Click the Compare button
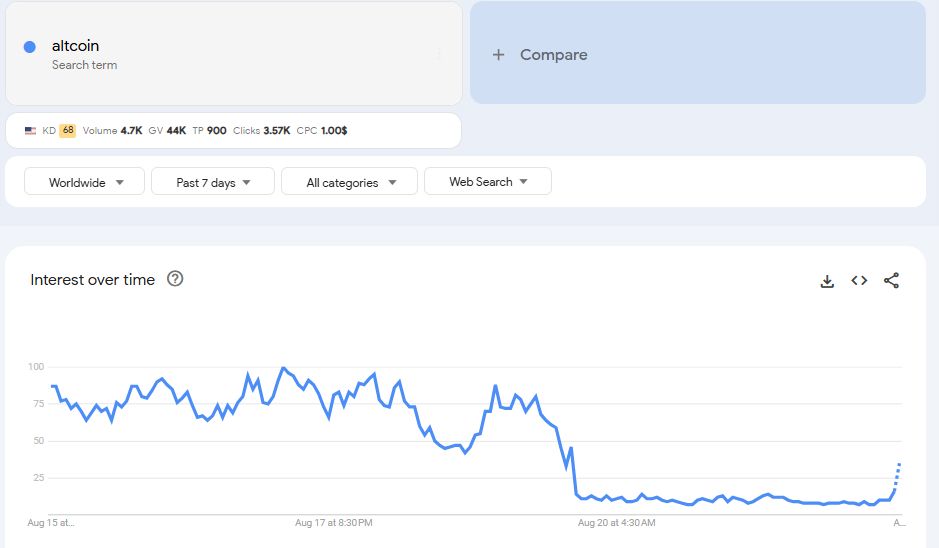 [554, 55]
